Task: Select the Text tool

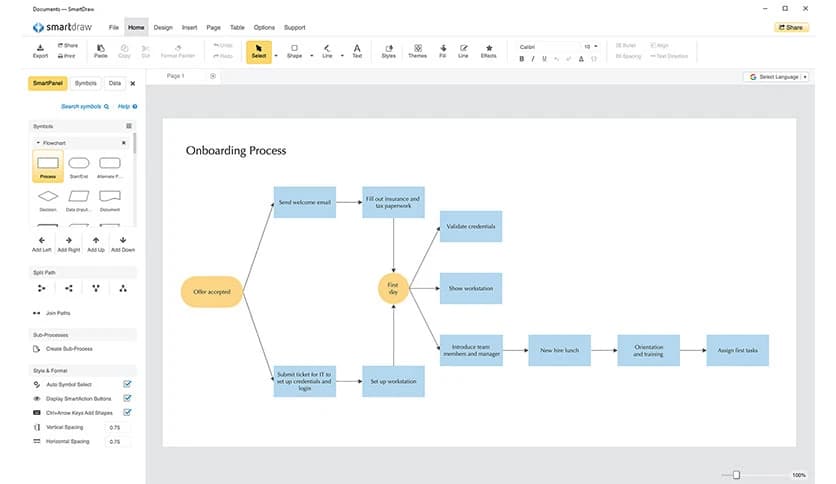Action: (x=357, y=50)
